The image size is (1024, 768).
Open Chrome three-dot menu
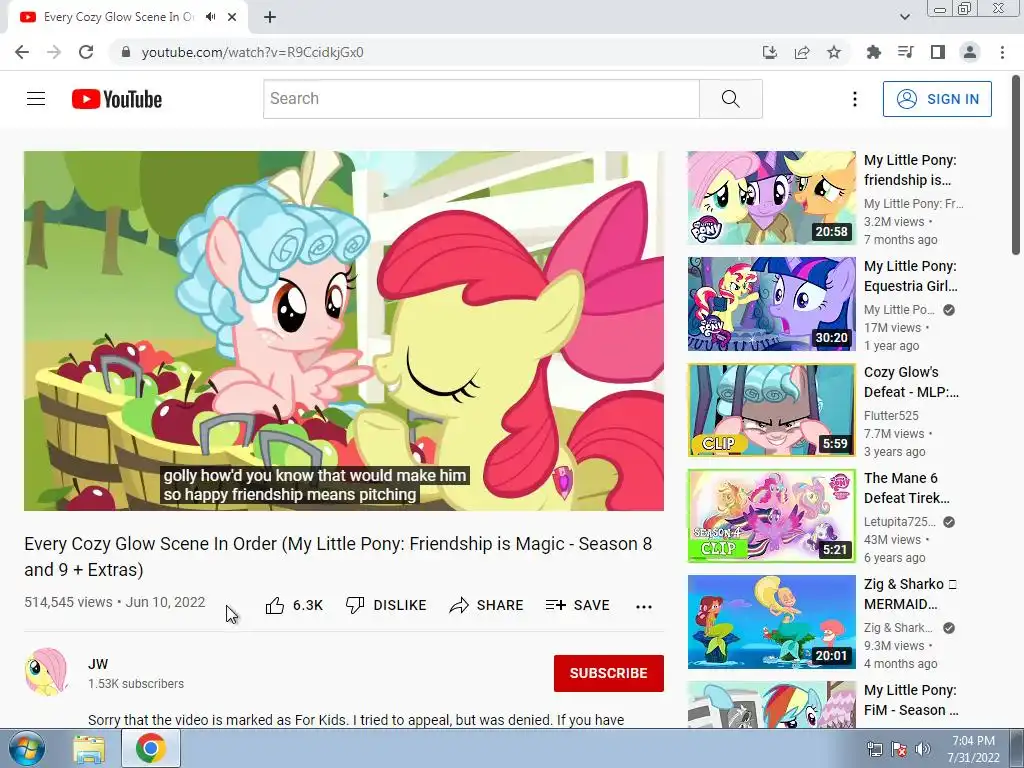click(x=1002, y=52)
